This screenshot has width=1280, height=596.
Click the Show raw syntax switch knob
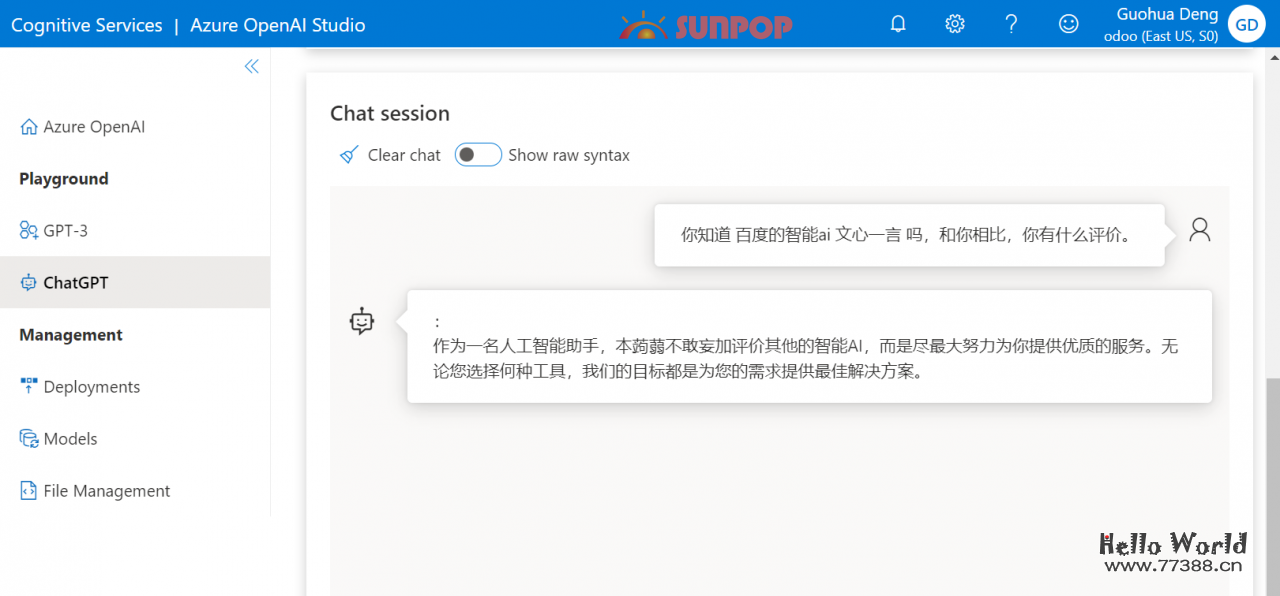[469, 154]
